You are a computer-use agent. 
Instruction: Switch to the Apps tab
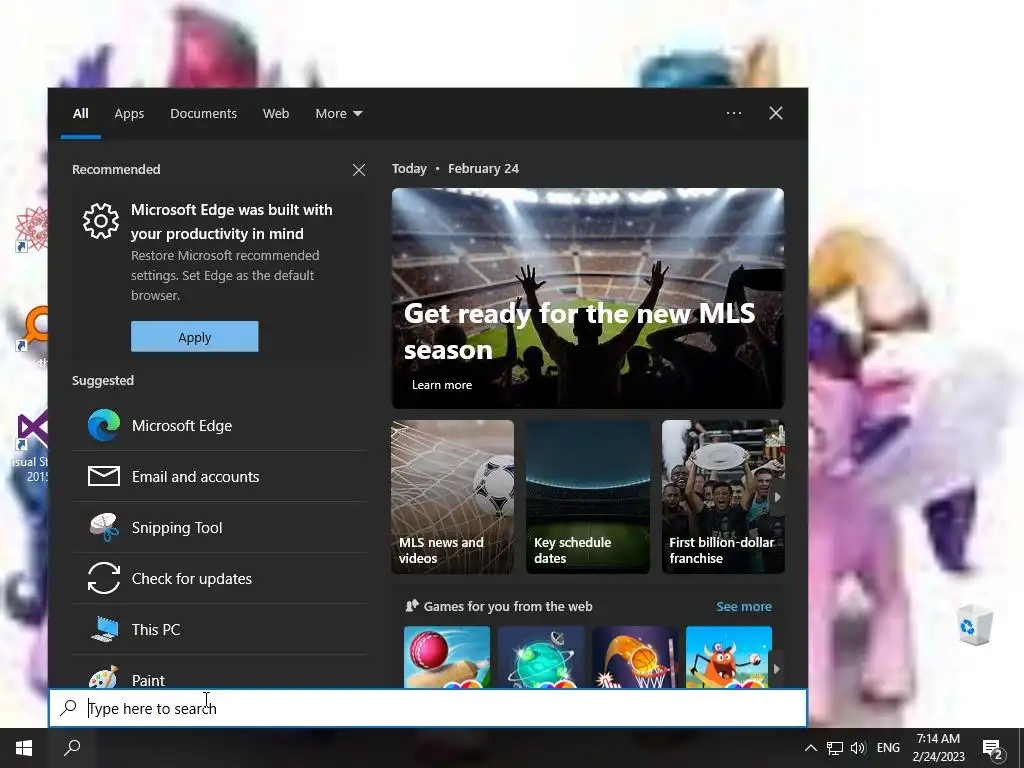pos(129,114)
